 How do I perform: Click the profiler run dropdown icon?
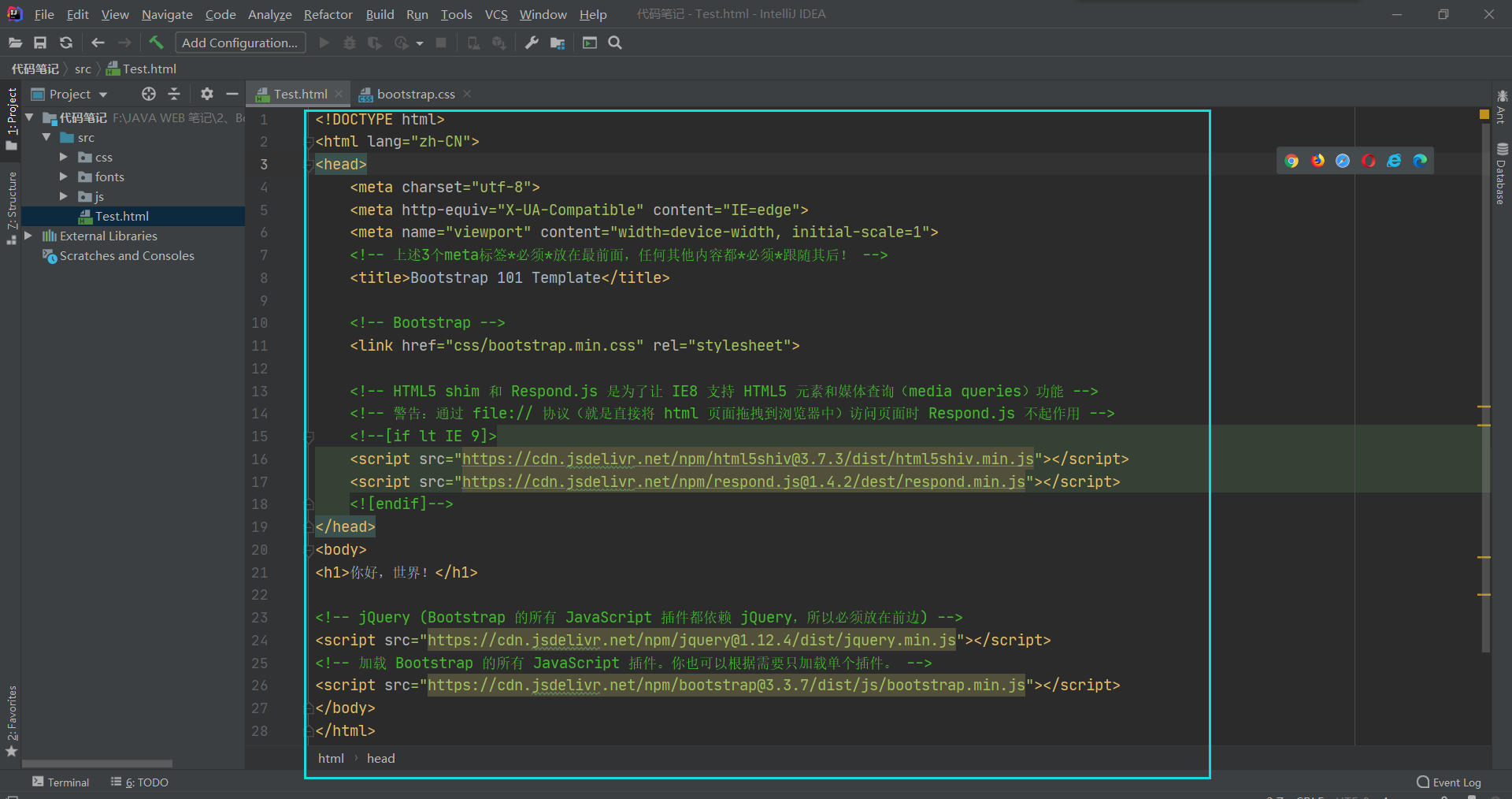[420, 43]
